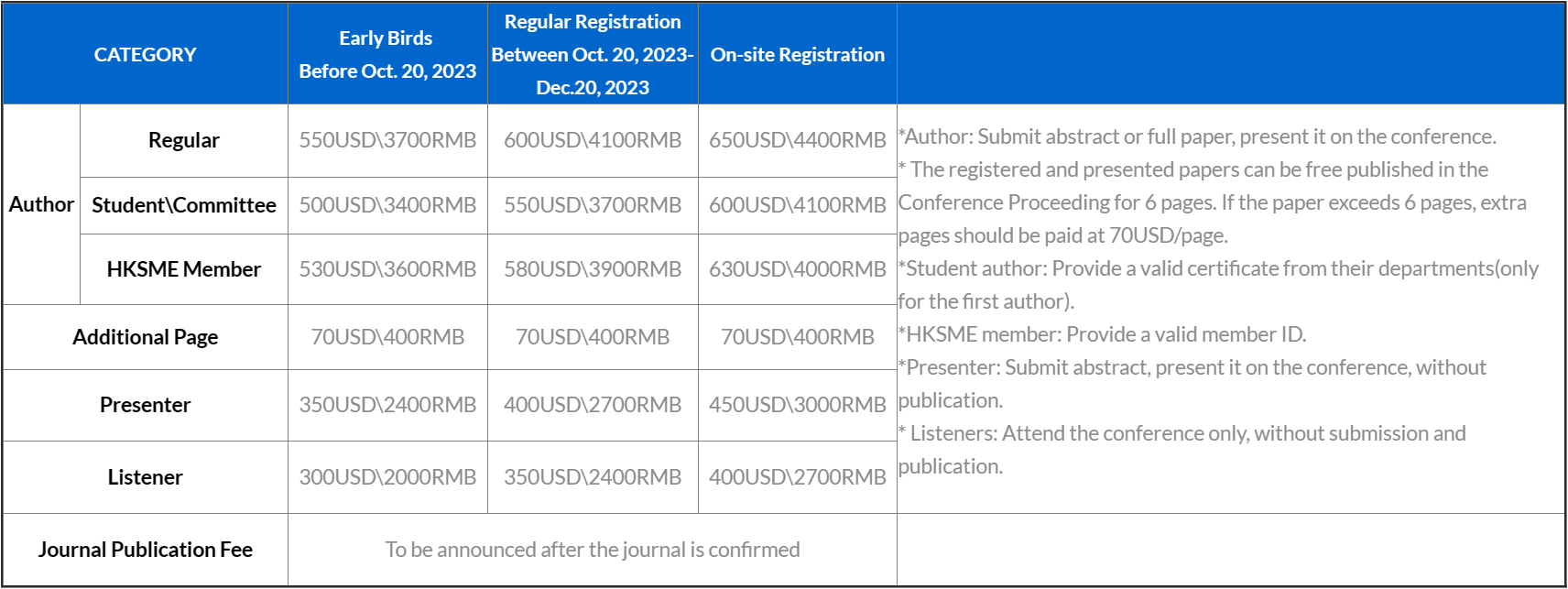This screenshot has width=1568, height=589.
Task: Select the Regular Registration header cell
Action: (592, 54)
